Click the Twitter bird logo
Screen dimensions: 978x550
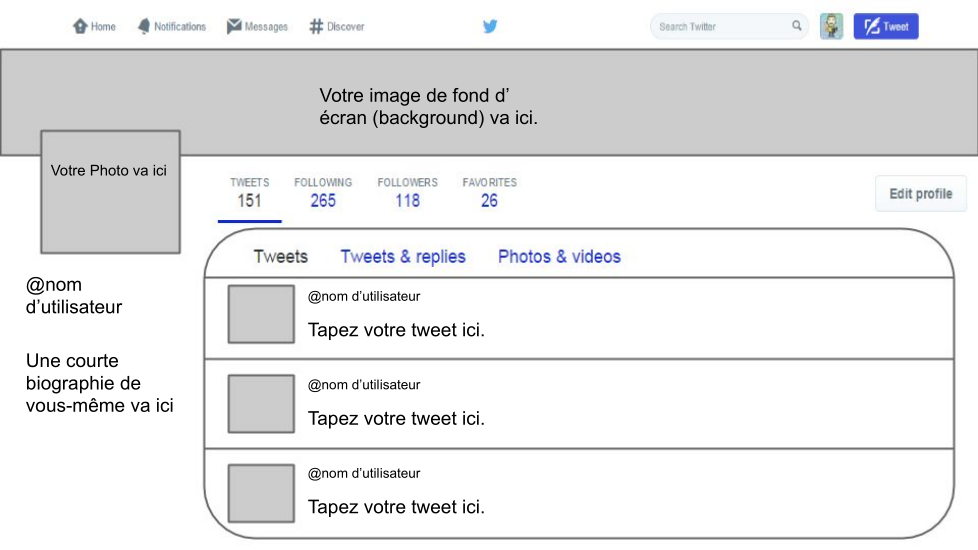click(490, 27)
